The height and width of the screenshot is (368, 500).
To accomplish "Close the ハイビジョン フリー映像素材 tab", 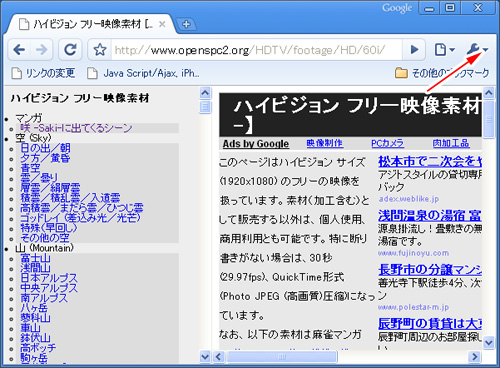I will (x=162, y=24).
